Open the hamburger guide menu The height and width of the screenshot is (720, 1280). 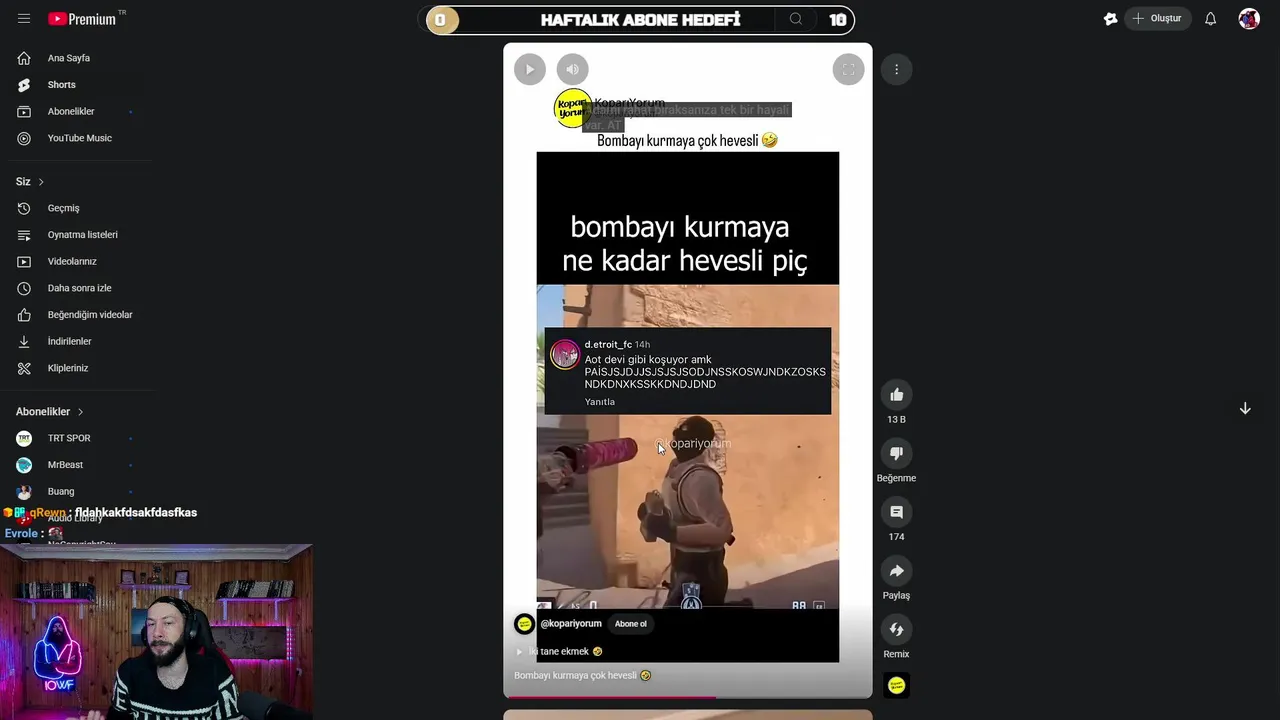[x=24, y=18]
